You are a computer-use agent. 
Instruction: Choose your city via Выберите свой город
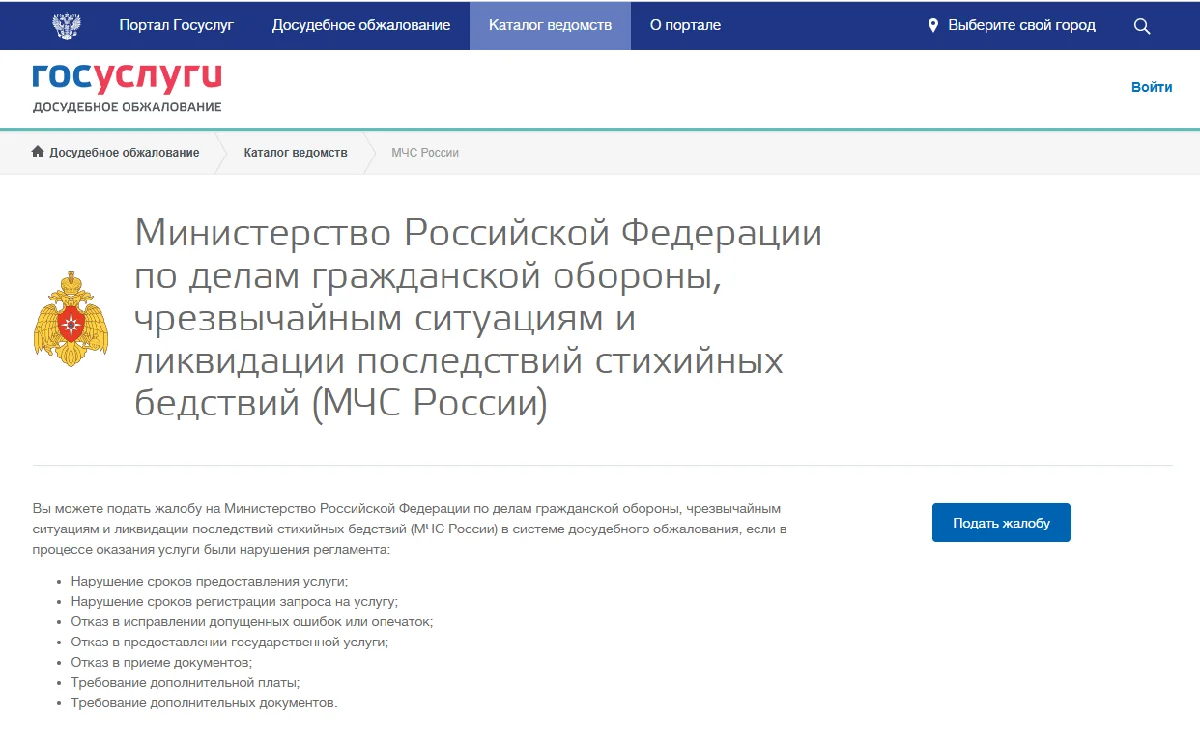click(1022, 25)
